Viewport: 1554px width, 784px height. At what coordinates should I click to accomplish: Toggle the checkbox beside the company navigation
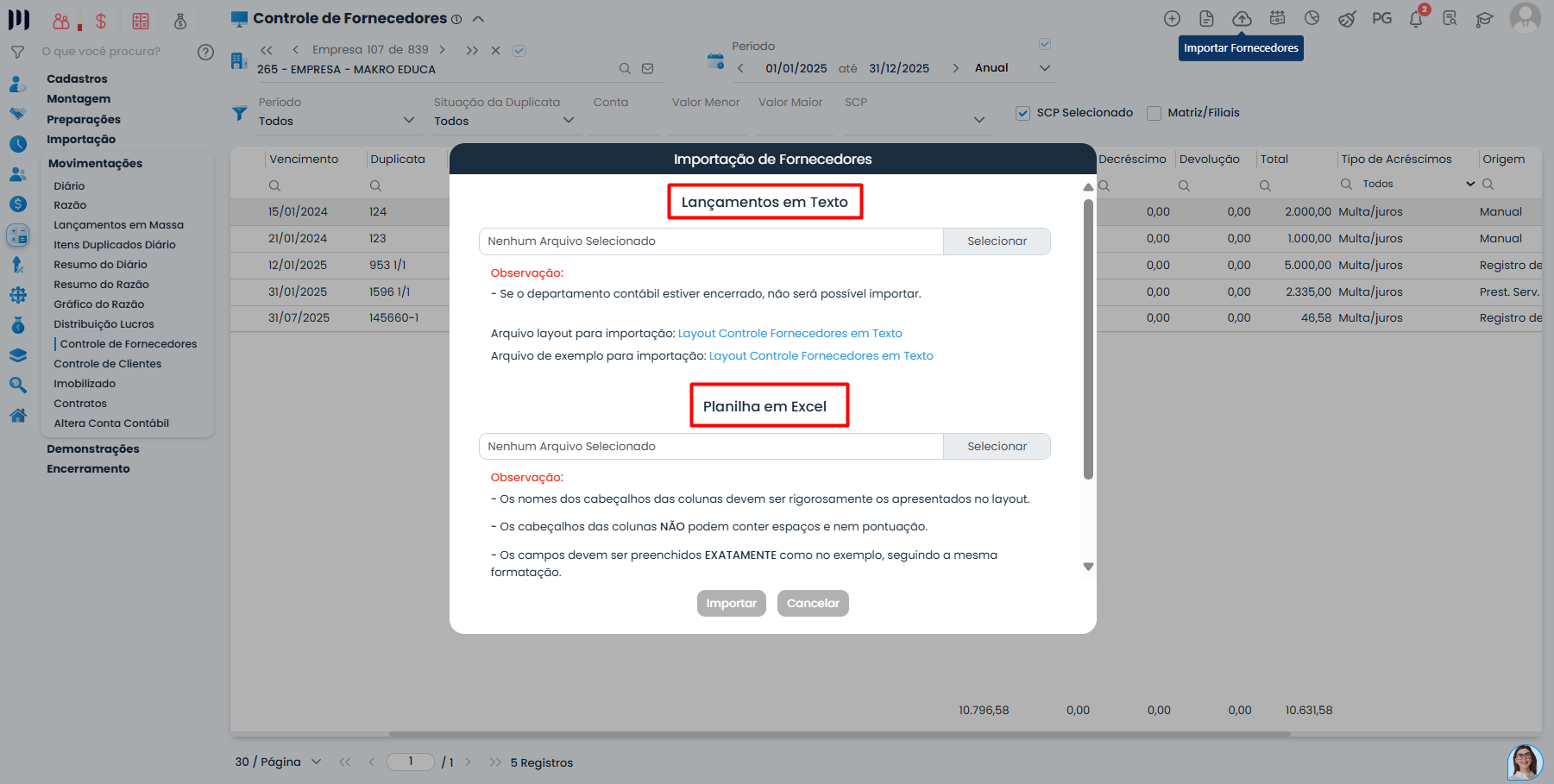tap(519, 51)
